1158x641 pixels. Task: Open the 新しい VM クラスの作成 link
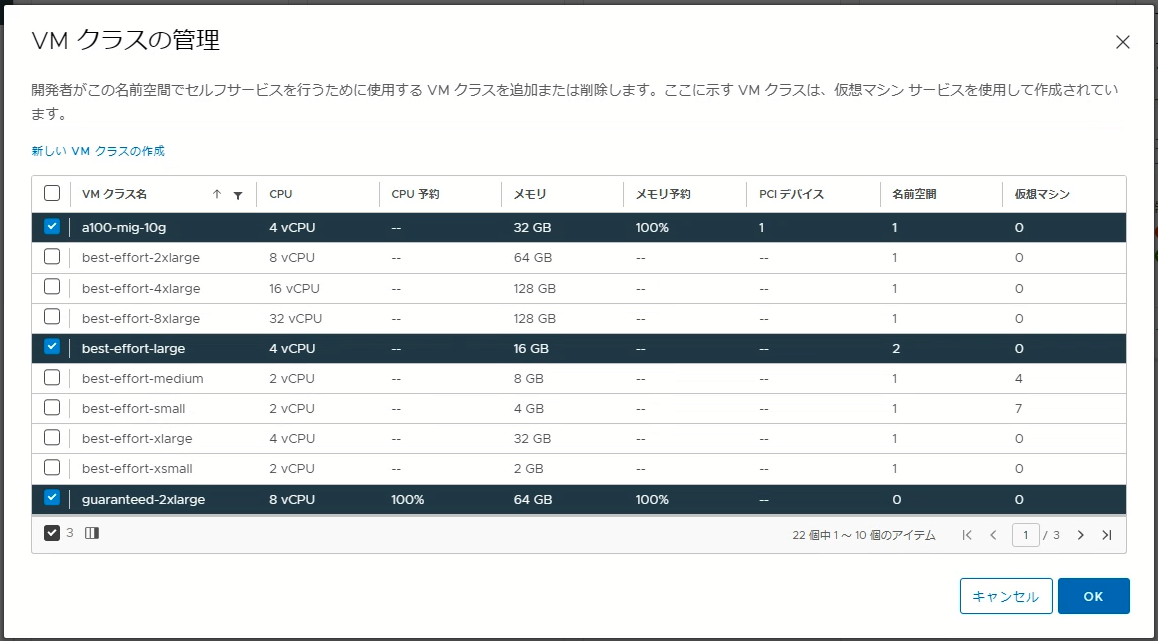pos(98,151)
